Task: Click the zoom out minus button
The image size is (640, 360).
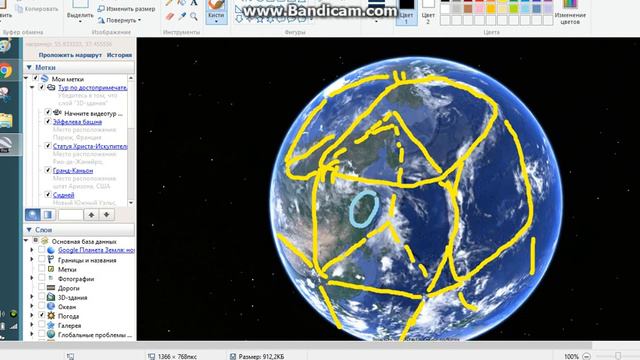Action: click(586, 356)
